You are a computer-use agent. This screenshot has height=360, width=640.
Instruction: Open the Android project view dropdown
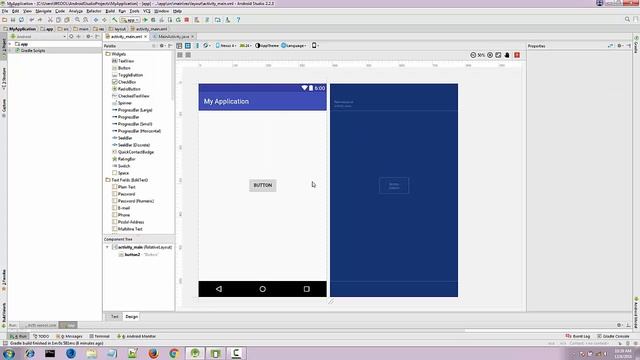pyautogui.click(x=39, y=36)
